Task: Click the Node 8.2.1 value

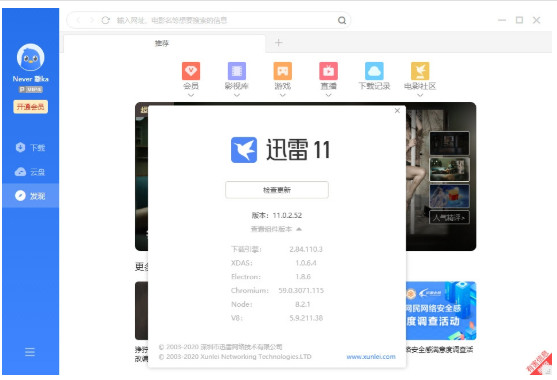Action: (303, 304)
